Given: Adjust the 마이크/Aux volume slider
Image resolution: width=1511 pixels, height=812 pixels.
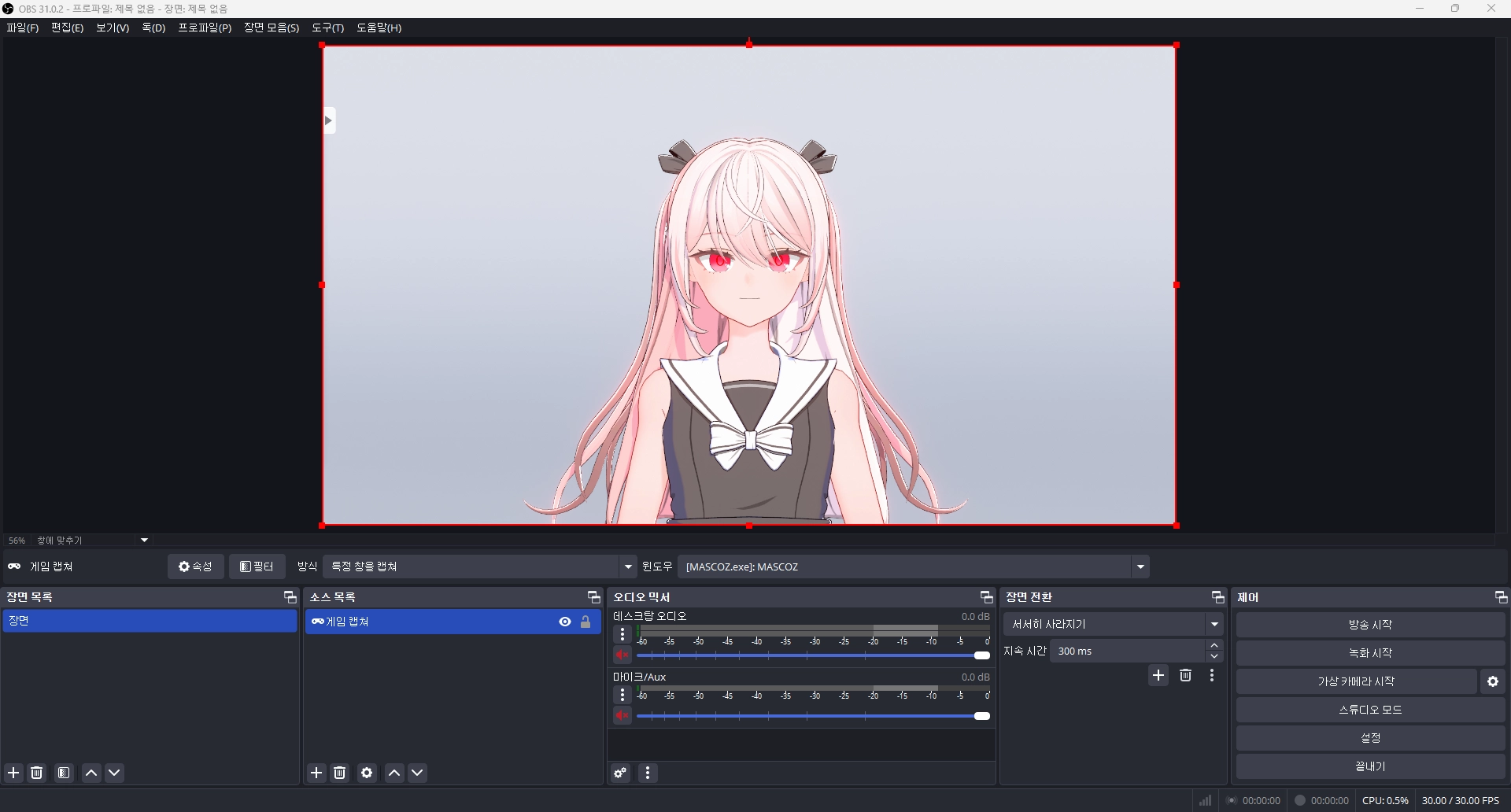Looking at the screenshot, I should point(813,715).
